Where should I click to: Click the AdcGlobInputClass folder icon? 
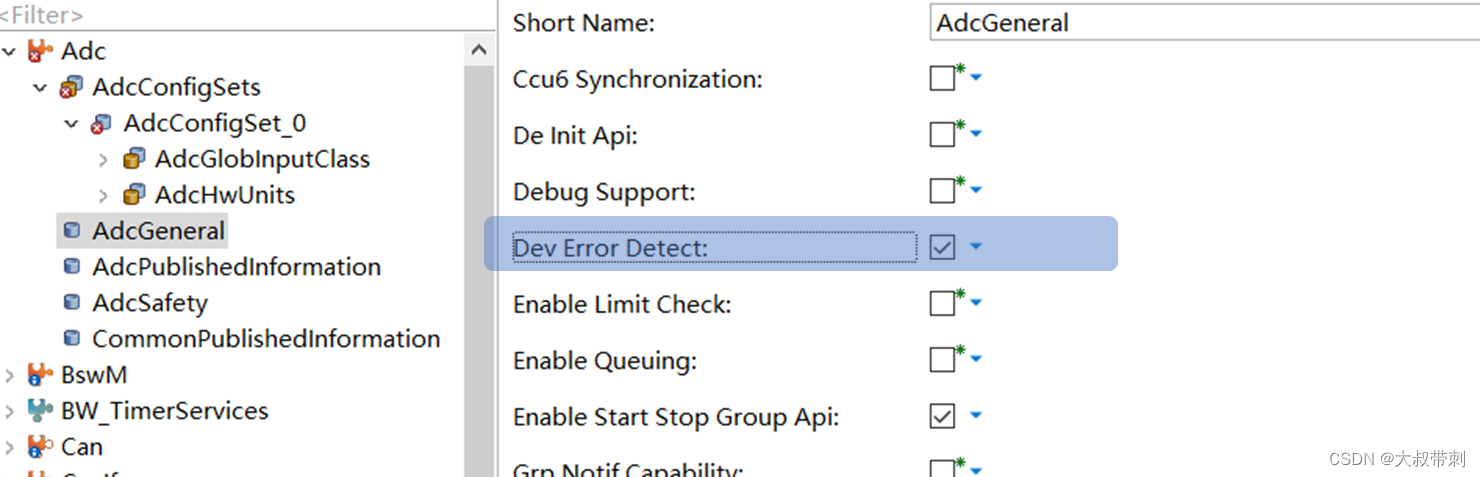[133, 159]
